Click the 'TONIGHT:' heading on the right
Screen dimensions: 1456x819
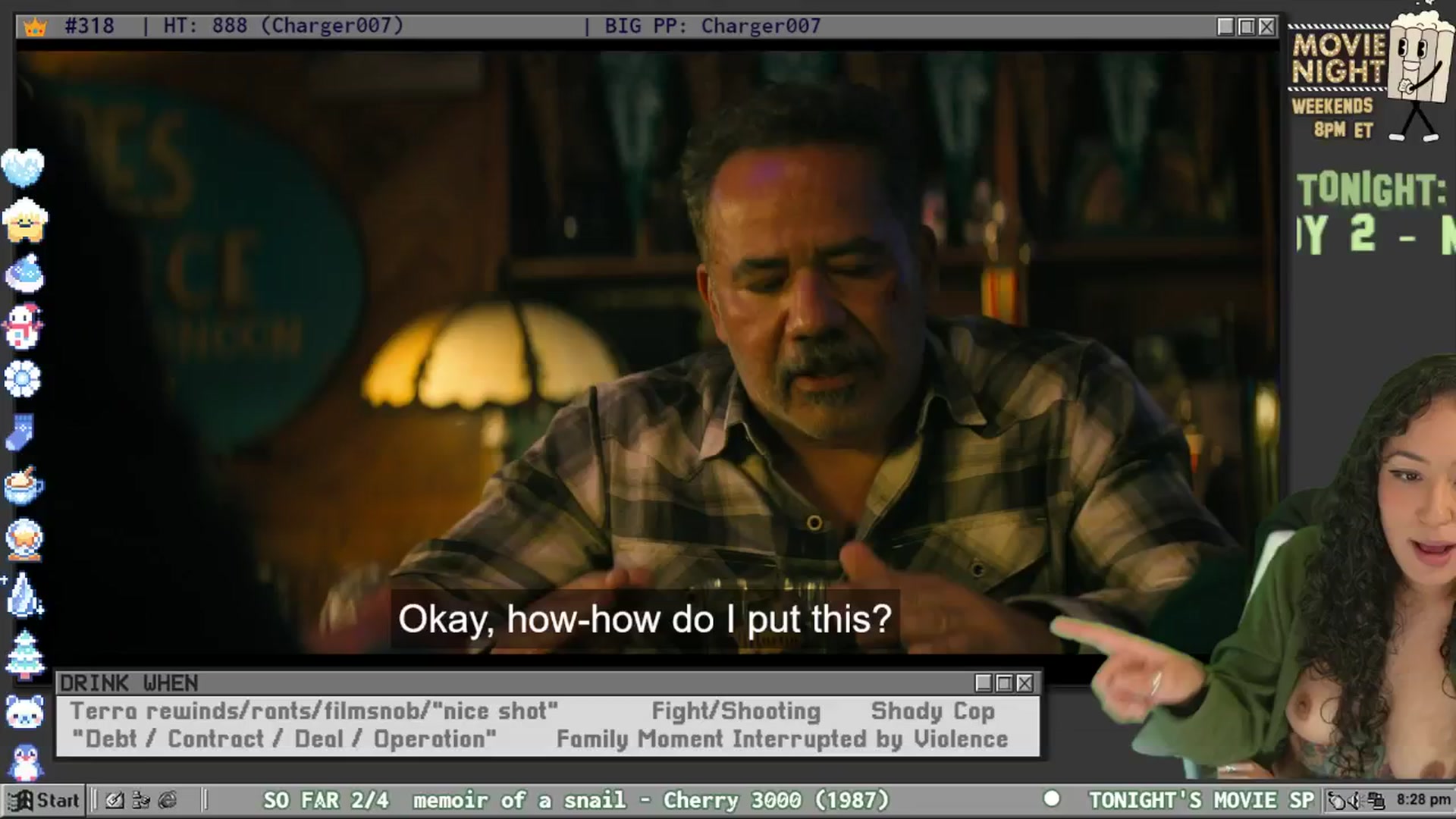[1372, 190]
